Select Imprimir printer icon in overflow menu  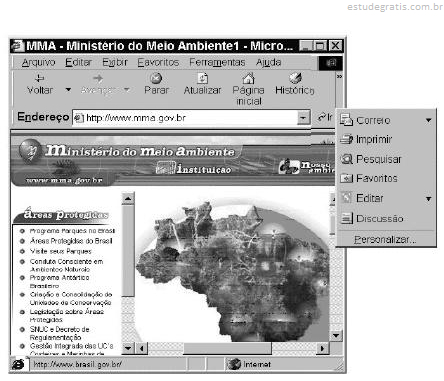[x=346, y=139]
